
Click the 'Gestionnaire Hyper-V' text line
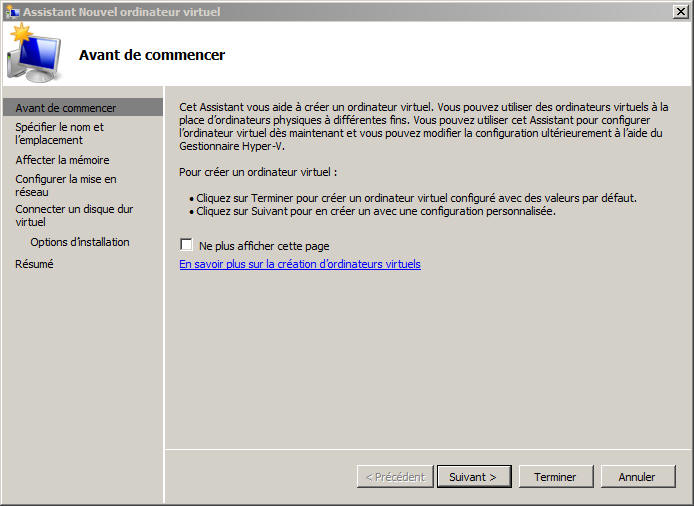(x=232, y=147)
